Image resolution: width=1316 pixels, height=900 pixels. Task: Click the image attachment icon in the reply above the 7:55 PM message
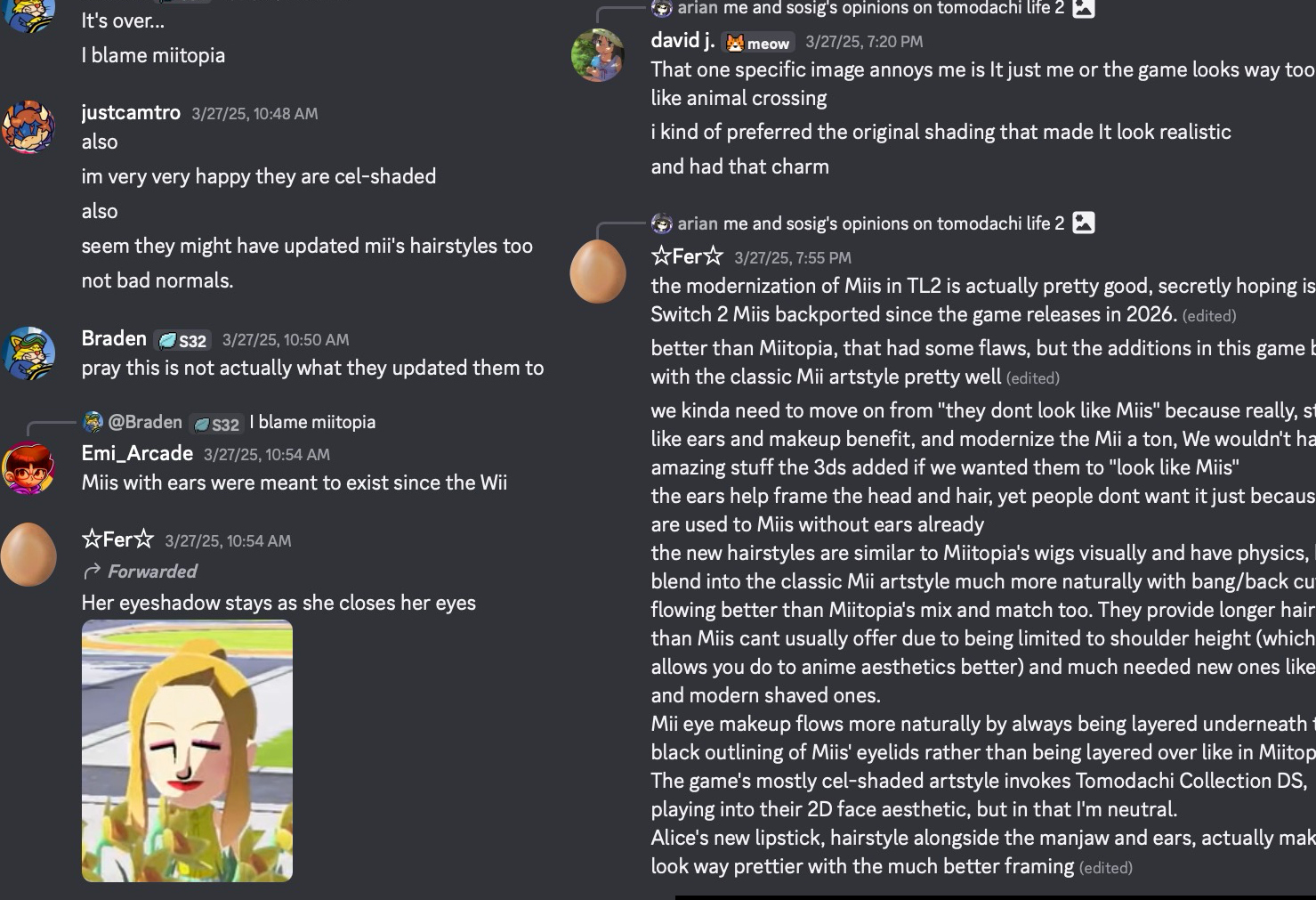tap(1083, 223)
